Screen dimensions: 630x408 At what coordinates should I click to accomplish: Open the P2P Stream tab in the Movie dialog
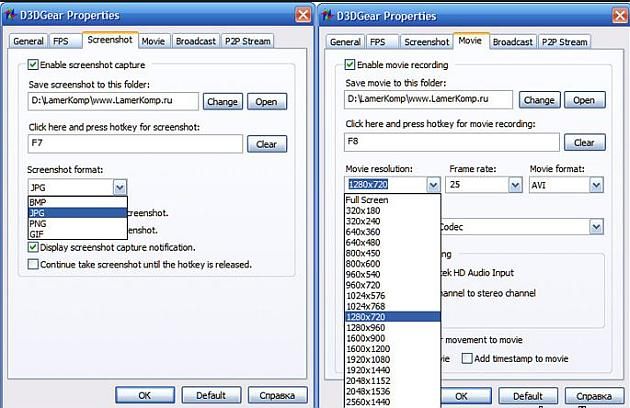click(x=564, y=41)
